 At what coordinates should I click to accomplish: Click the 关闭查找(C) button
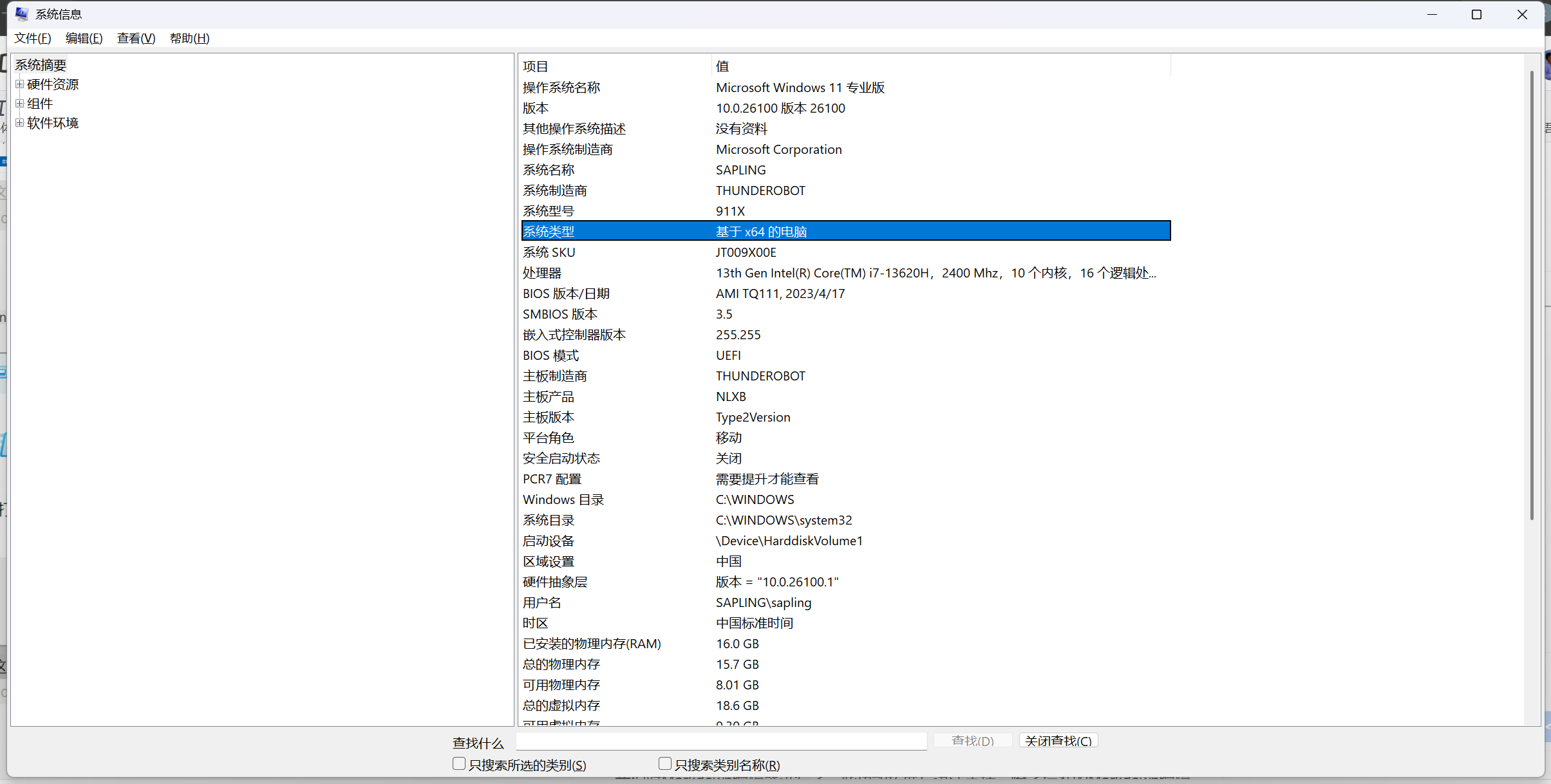pos(1058,741)
